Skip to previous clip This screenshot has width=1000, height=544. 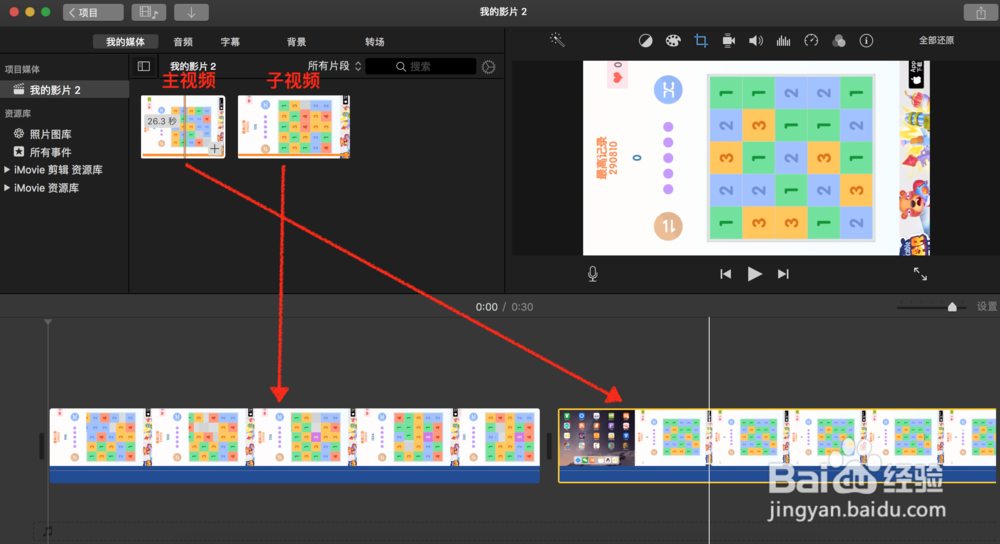725,274
